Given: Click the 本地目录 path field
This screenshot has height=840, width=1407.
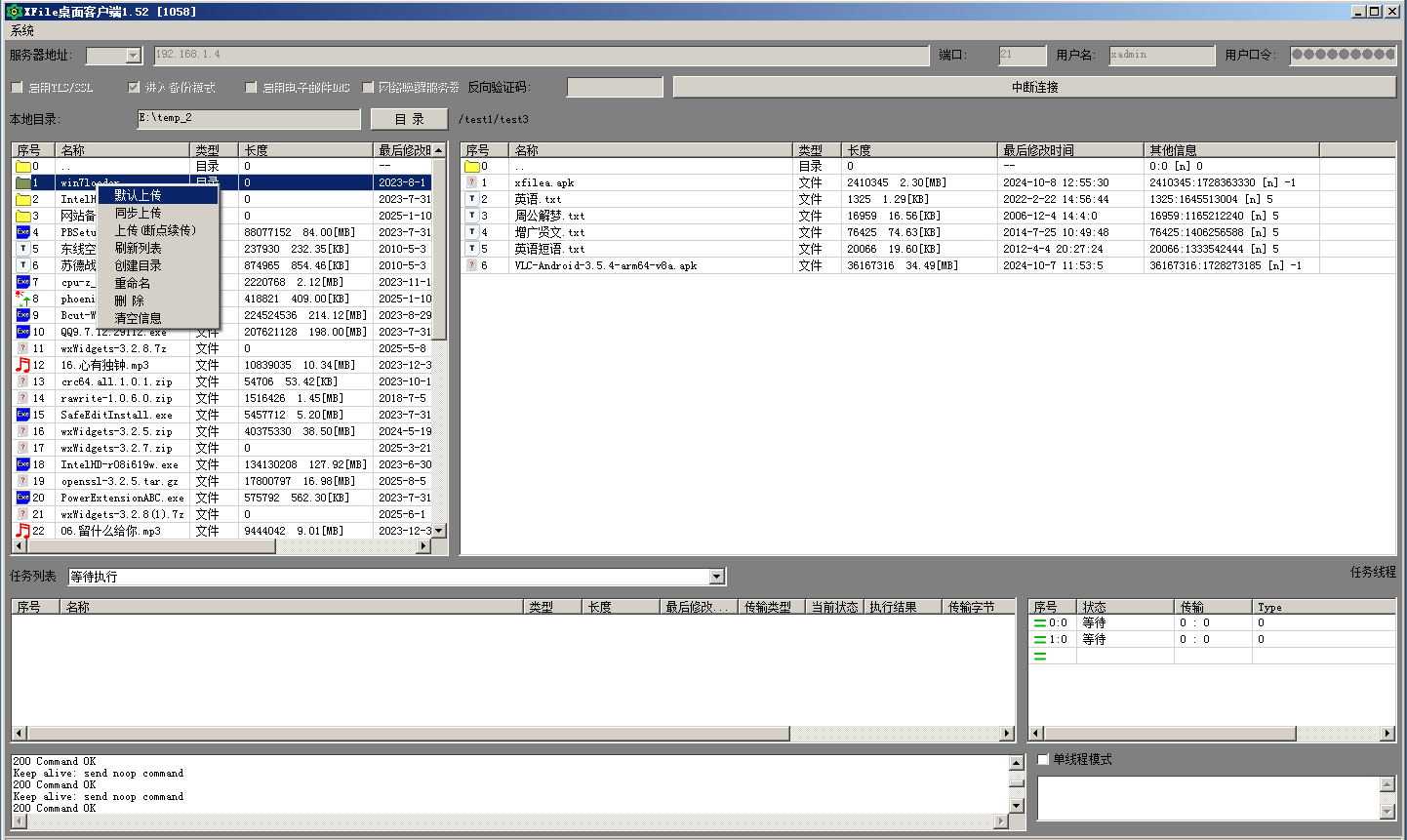Looking at the screenshot, I should pyautogui.click(x=249, y=119).
